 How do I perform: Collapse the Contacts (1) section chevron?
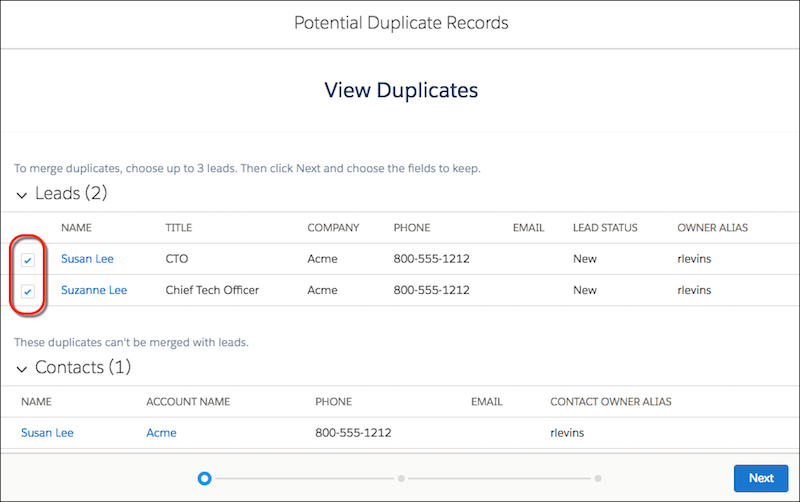click(21, 368)
